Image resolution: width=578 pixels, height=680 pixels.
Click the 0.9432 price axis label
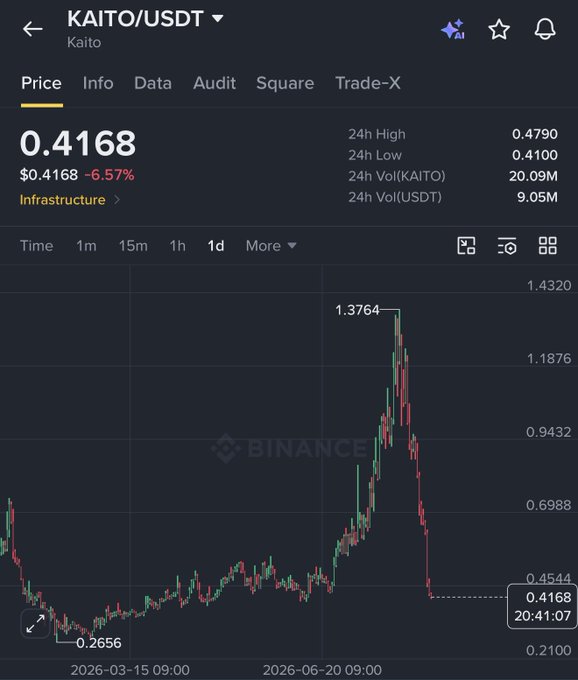click(x=549, y=432)
